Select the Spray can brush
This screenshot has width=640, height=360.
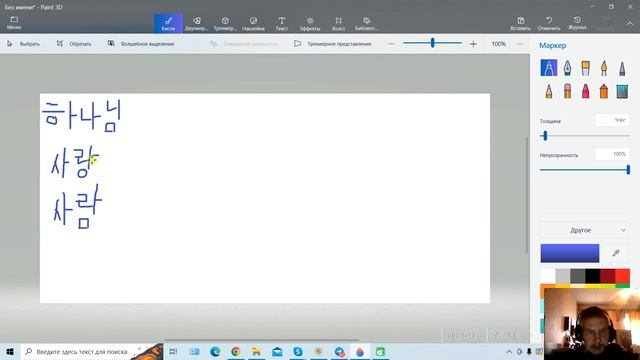click(604, 91)
